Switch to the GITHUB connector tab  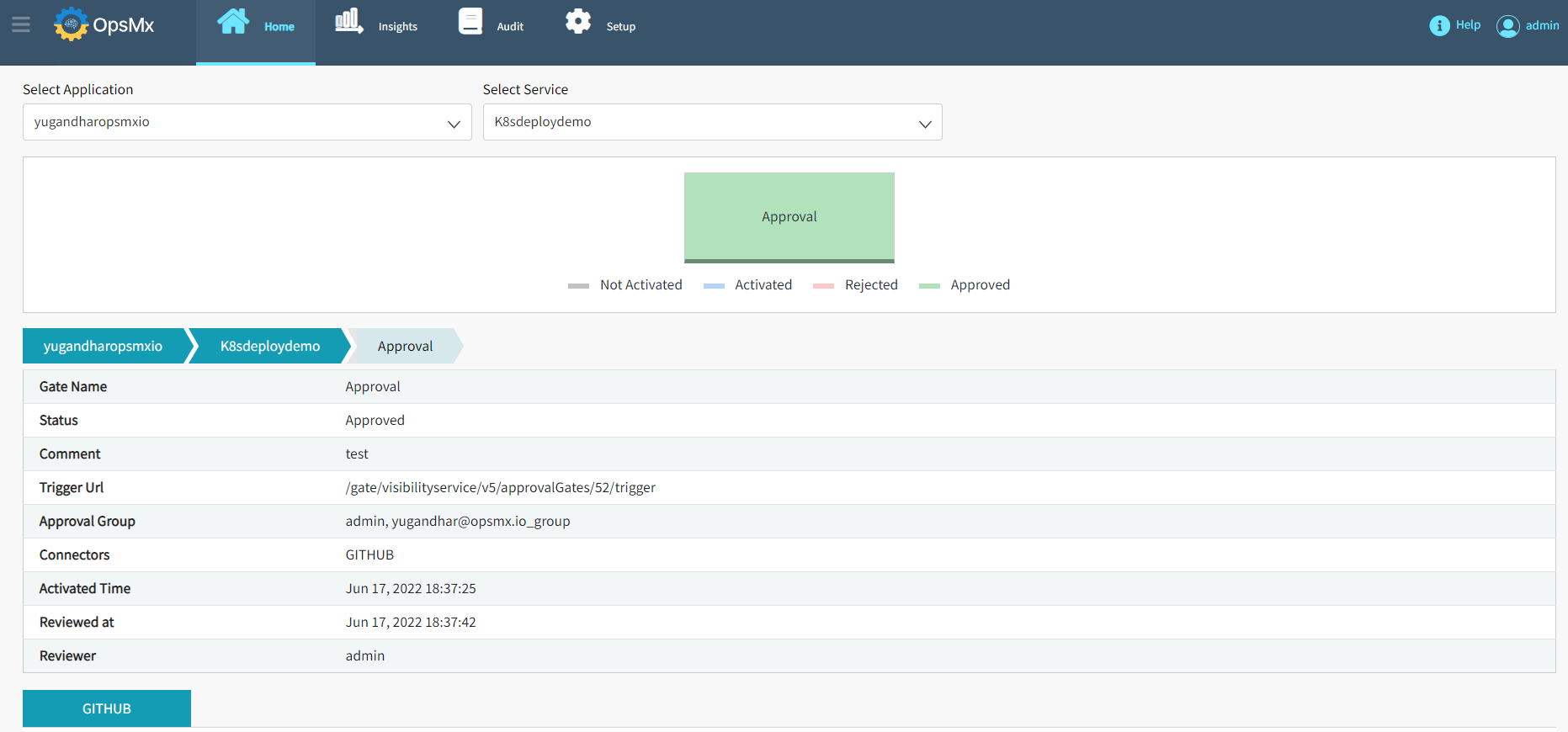107,708
